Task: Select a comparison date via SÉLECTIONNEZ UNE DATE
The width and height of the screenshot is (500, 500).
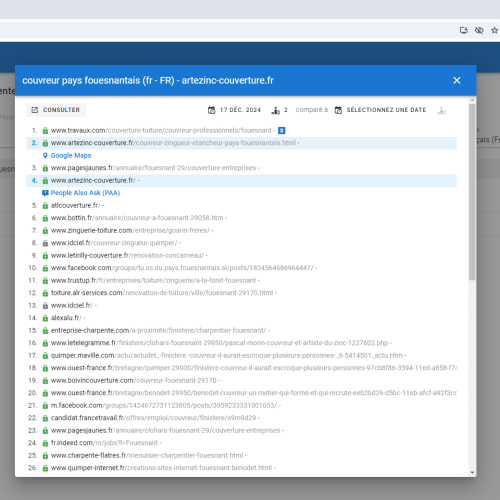Action: tap(386, 110)
